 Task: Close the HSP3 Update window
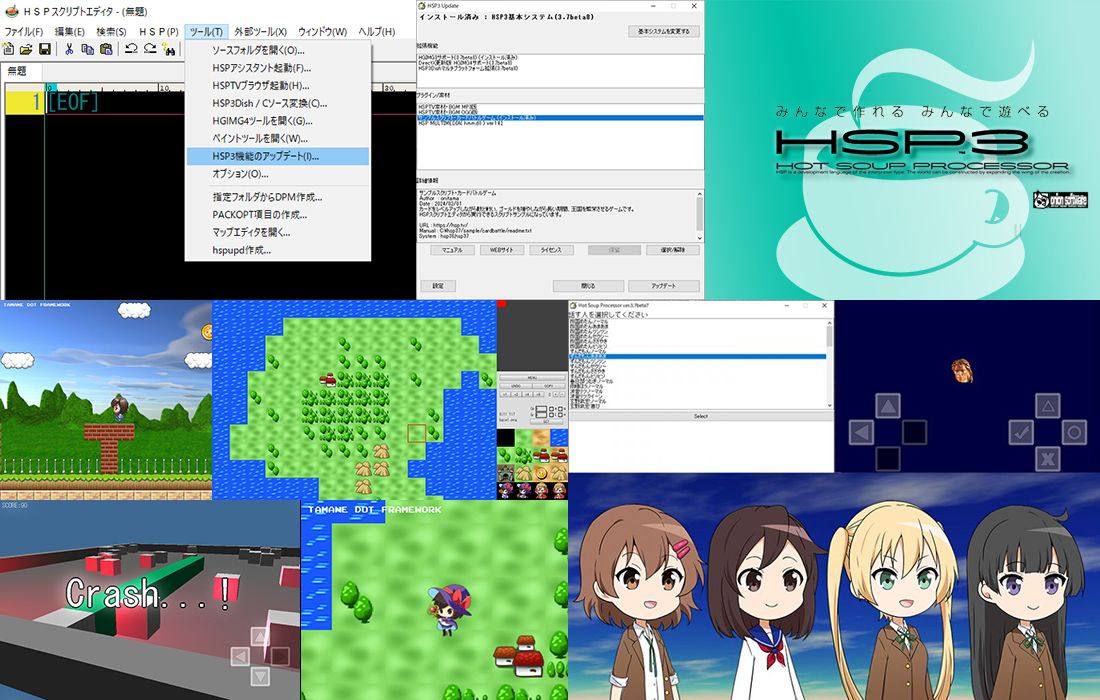pyautogui.click(x=695, y=6)
